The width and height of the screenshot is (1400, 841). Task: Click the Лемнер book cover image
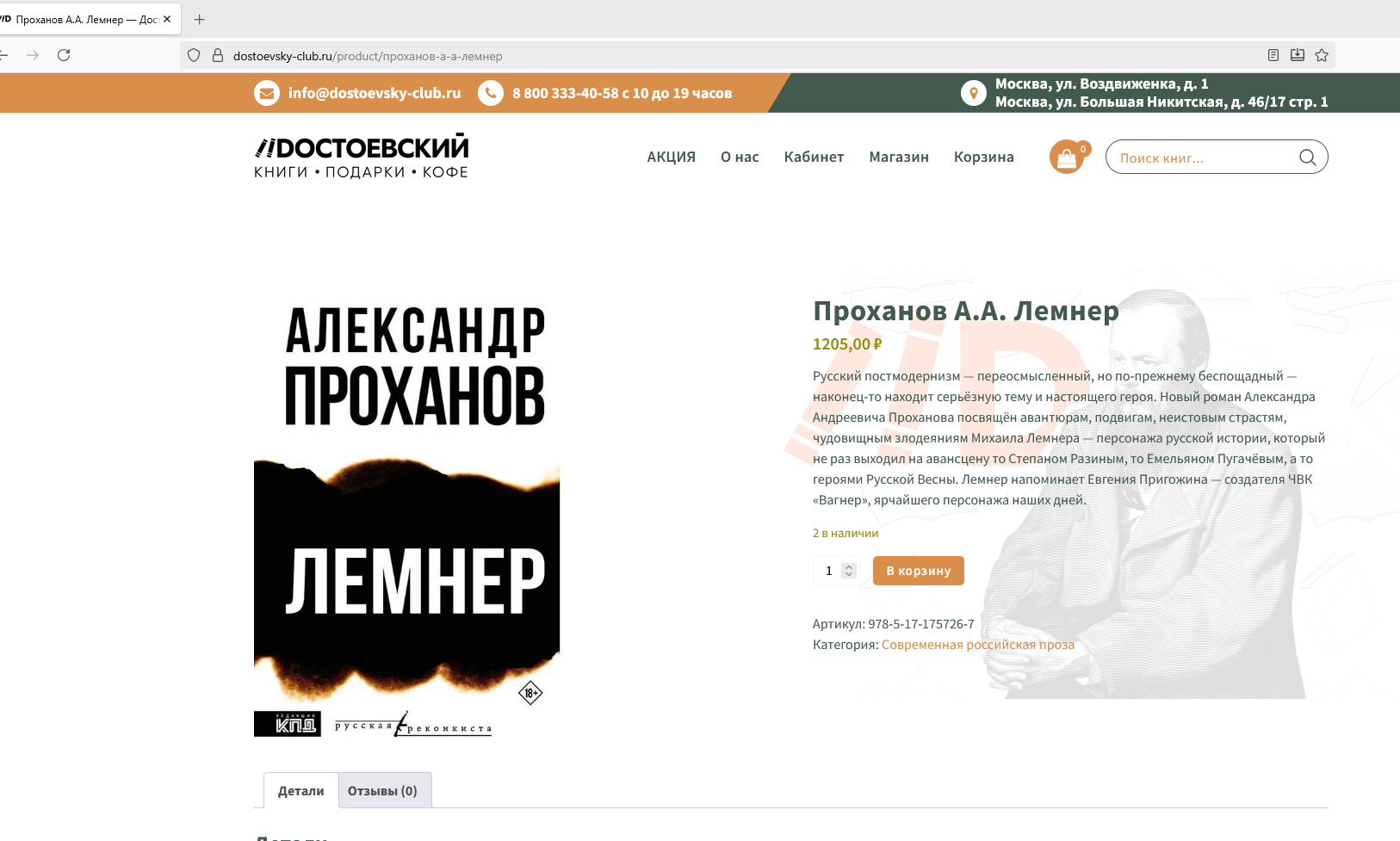[x=406, y=516]
